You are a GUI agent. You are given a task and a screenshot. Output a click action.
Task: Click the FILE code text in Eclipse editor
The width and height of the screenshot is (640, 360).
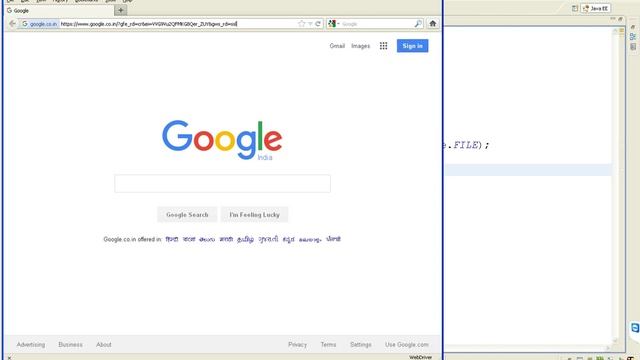tap(465, 145)
